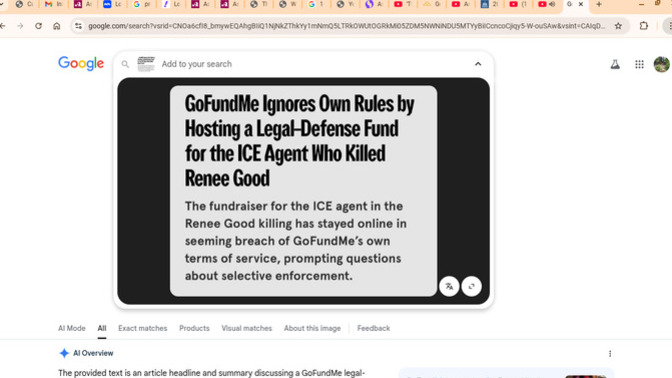Expand the image selection to full view
The width and height of the screenshot is (672, 378).
pos(471,286)
